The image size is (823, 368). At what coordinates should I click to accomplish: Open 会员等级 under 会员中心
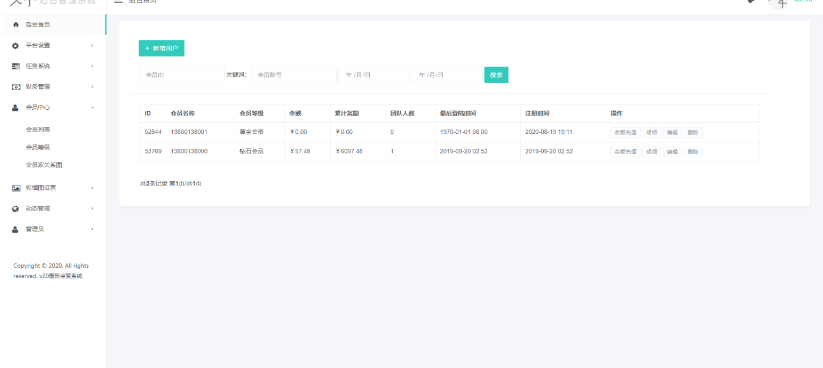(x=38, y=147)
